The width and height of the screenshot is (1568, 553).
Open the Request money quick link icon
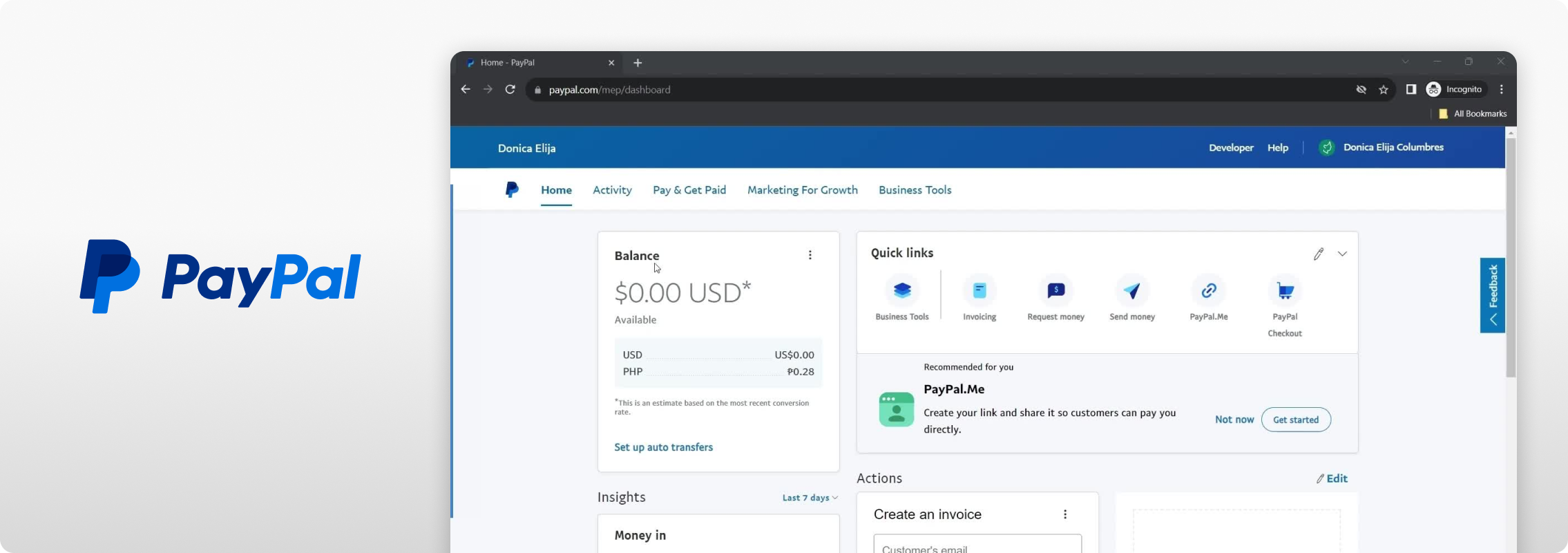(x=1055, y=290)
